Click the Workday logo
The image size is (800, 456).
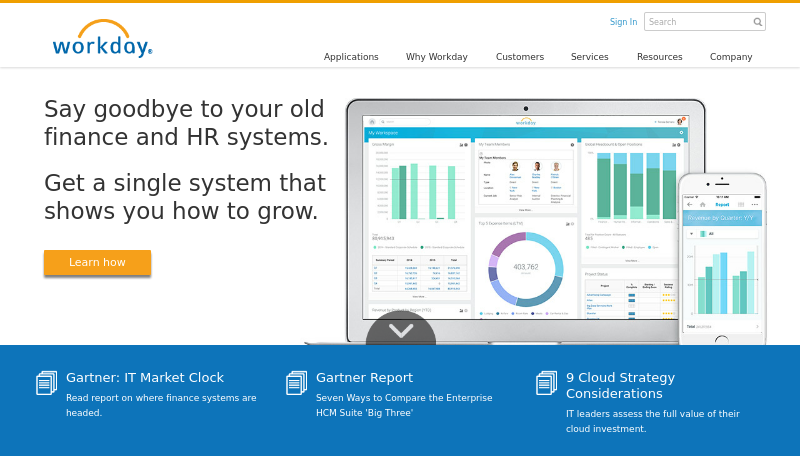click(x=103, y=38)
